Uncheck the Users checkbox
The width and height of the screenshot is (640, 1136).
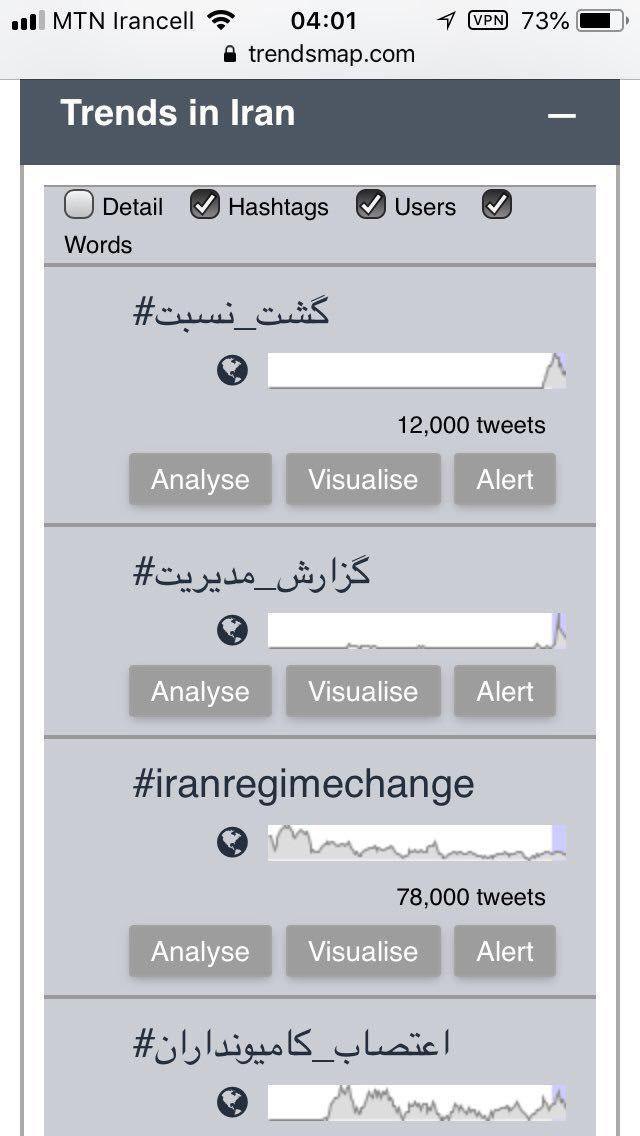pos(371,205)
